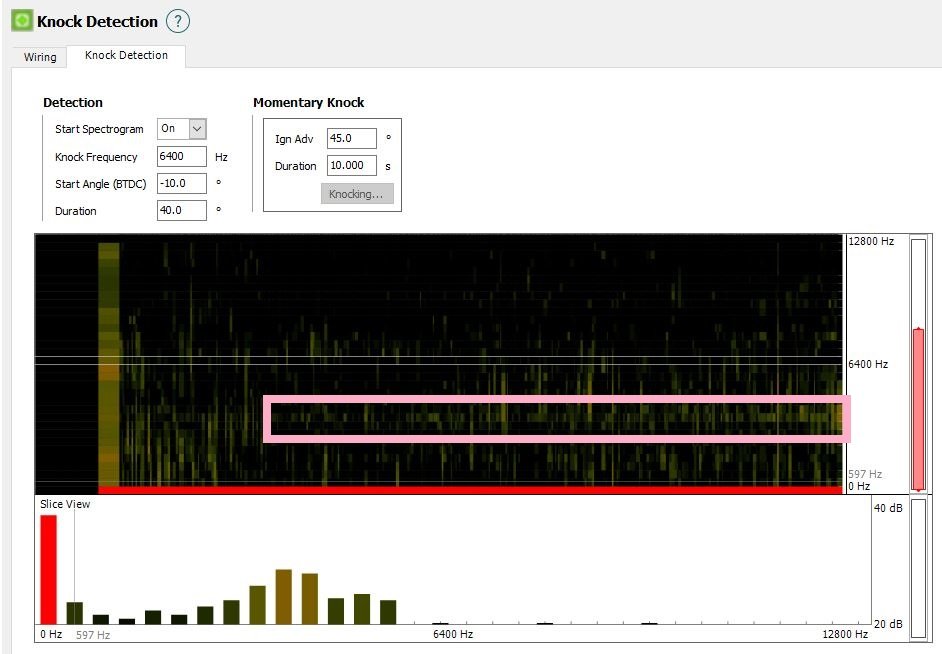This screenshot has height=654, width=942.
Task: Click the red 0 Hz slice bar
Action: click(49, 569)
